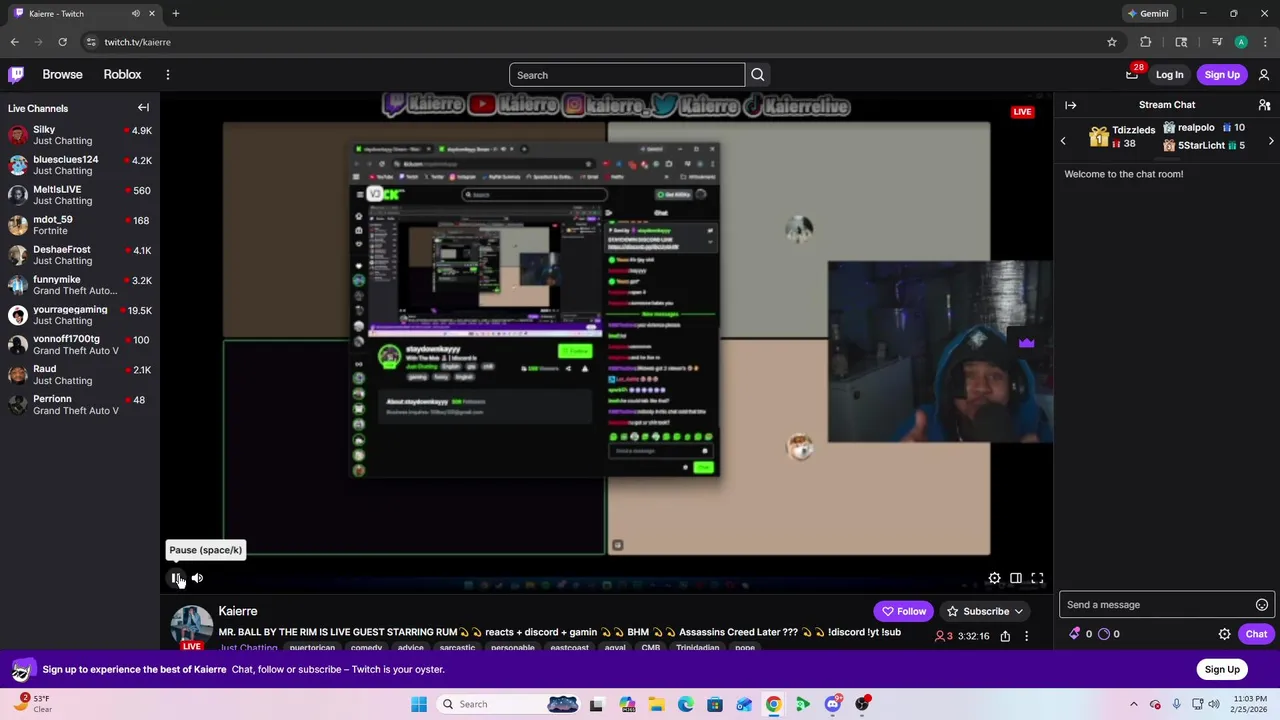
Task: Open DeshaeFrost channel
Action: pyautogui.click(x=80, y=255)
